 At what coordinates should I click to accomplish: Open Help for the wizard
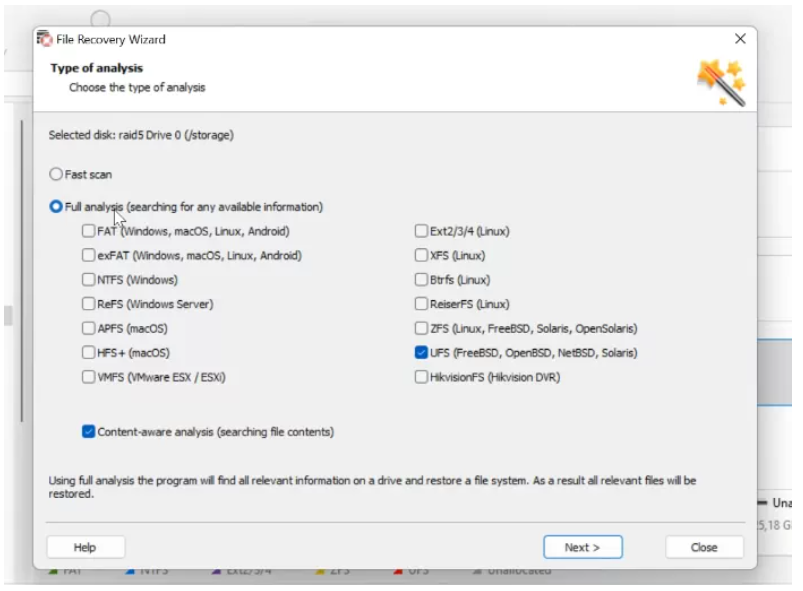tap(85, 547)
